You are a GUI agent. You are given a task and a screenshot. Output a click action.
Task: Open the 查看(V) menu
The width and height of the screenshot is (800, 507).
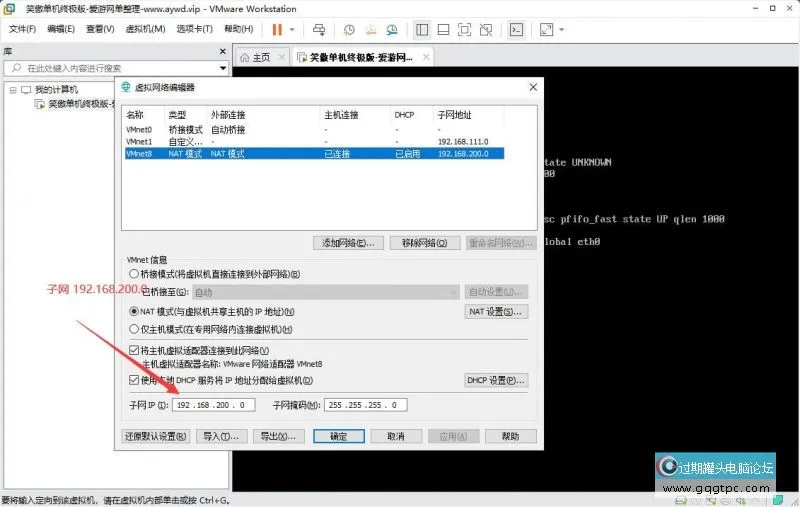coord(100,29)
